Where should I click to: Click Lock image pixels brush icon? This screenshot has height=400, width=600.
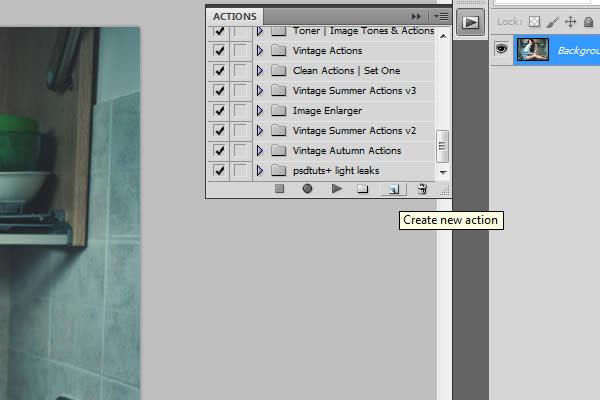(553, 21)
